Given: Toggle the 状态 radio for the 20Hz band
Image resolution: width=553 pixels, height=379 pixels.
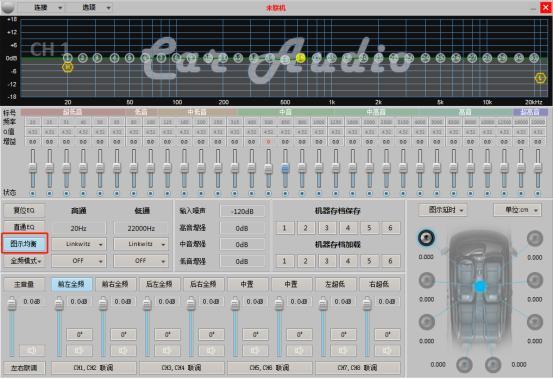Looking at the screenshot, I should (x=33, y=193).
